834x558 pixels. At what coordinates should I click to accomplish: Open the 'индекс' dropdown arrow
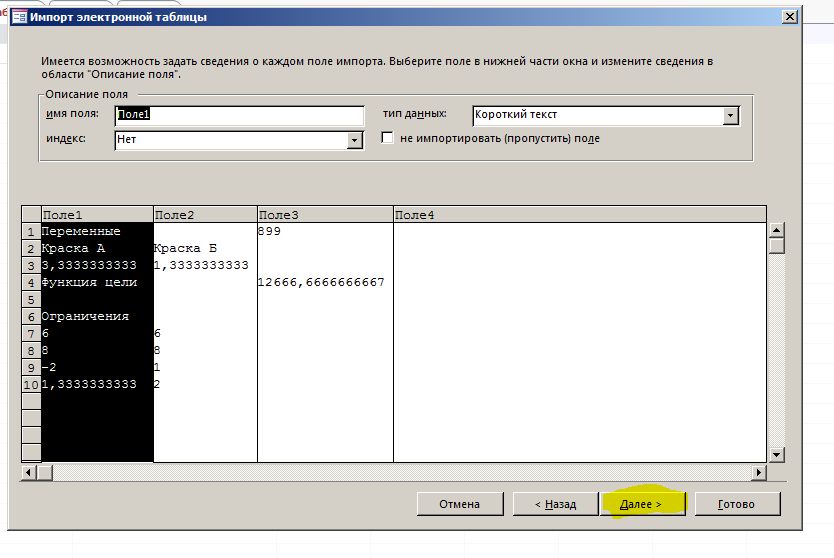pyautogui.click(x=354, y=140)
